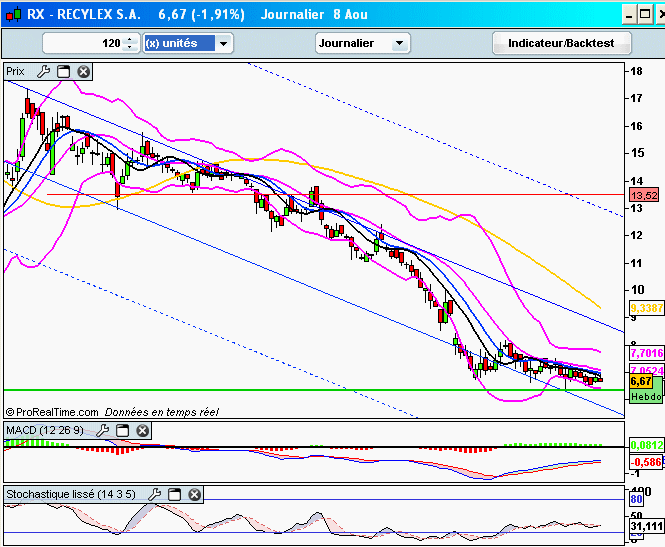Maximize the RX Recylex chart window
This screenshot has width=665, height=547.
645,15
